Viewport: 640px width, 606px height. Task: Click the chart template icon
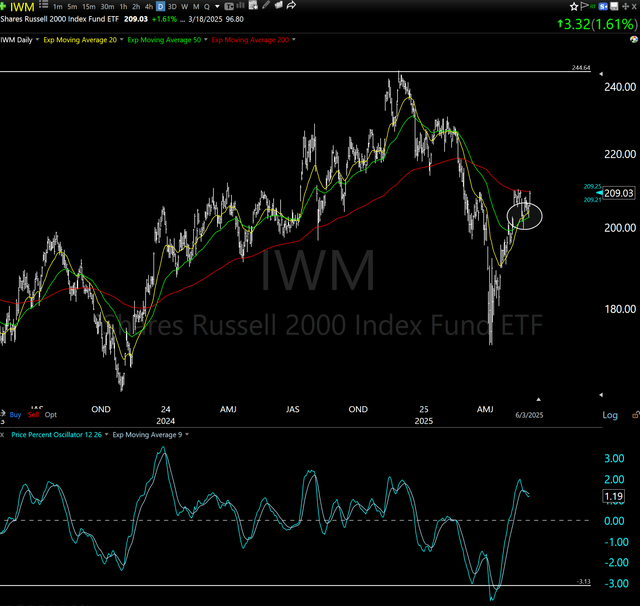point(229,6)
